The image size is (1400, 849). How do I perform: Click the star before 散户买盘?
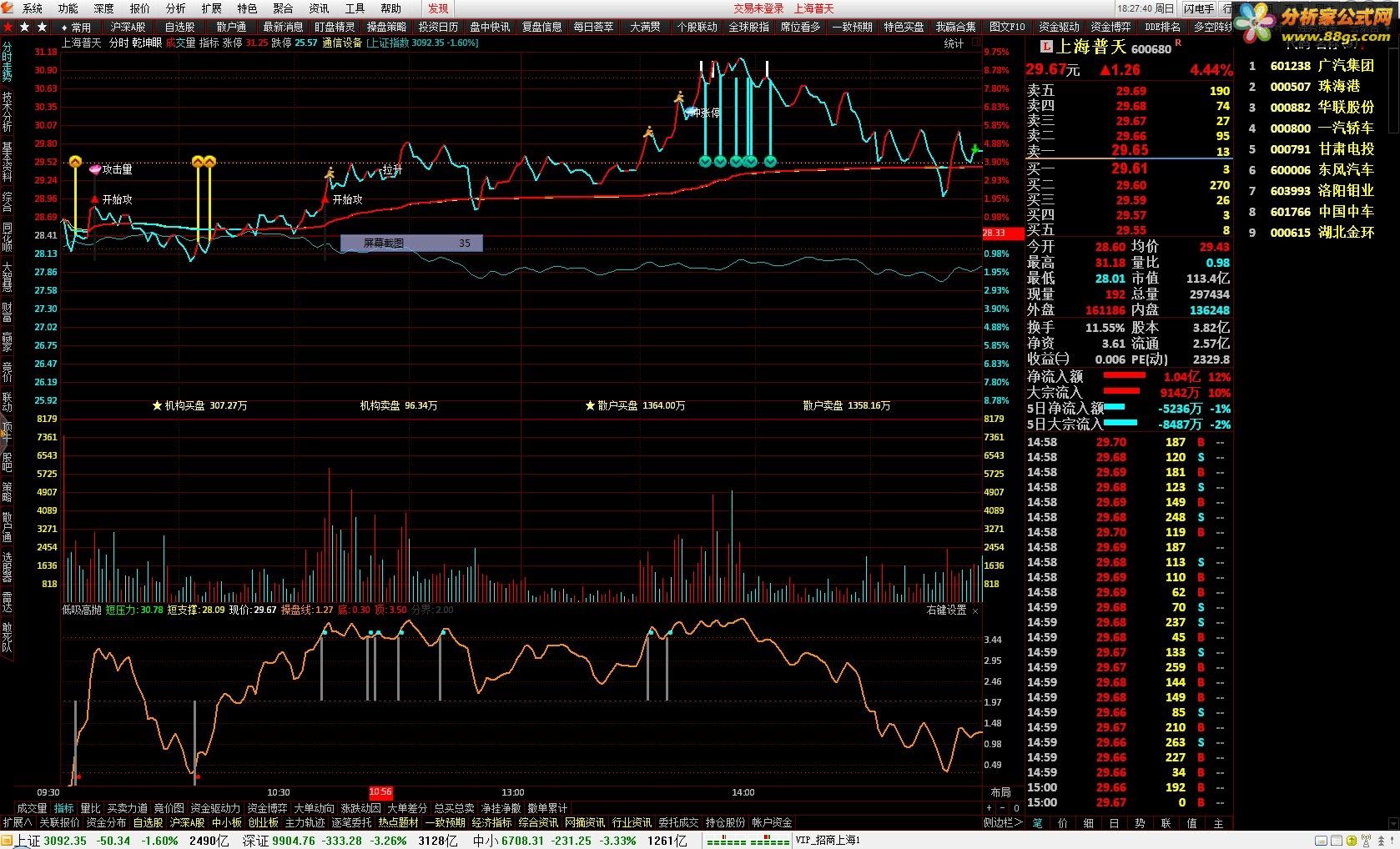click(x=591, y=405)
